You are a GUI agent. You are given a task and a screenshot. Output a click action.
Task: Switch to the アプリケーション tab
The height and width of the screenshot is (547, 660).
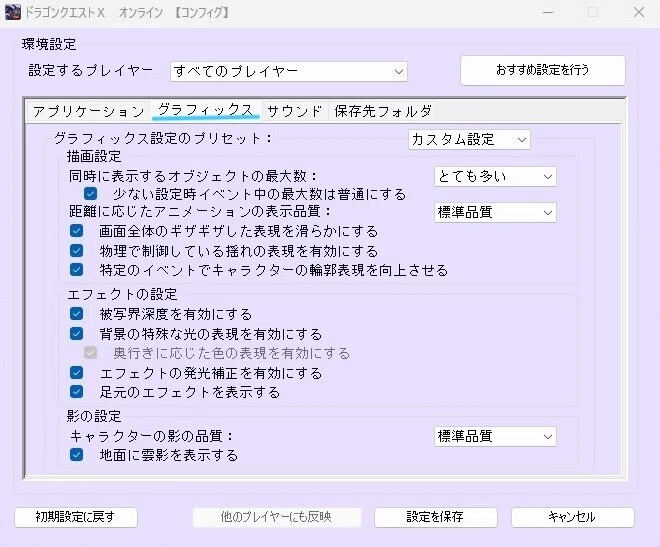point(88,111)
